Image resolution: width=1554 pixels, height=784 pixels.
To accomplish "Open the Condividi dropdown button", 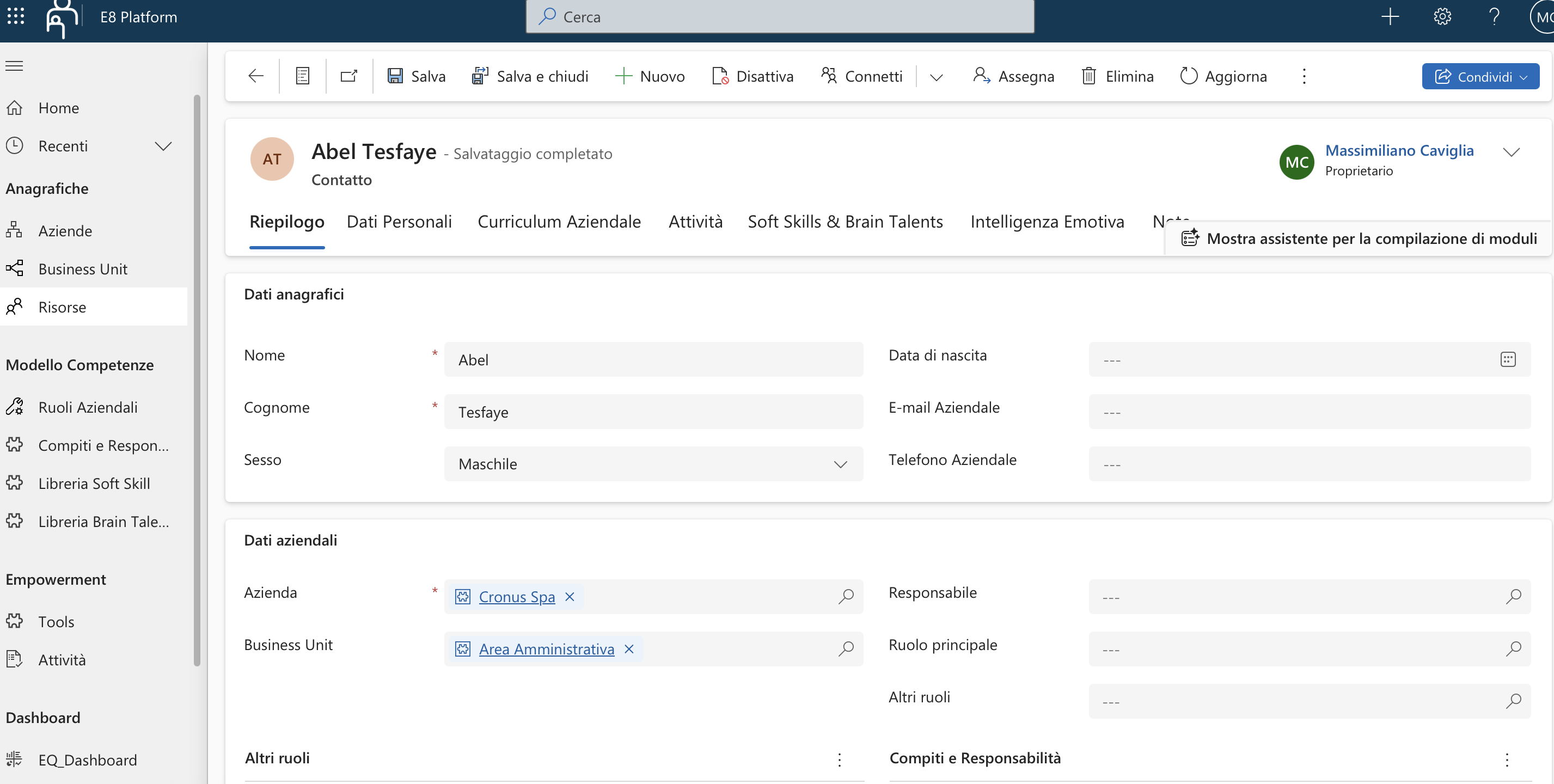I will pos(1480,77).
